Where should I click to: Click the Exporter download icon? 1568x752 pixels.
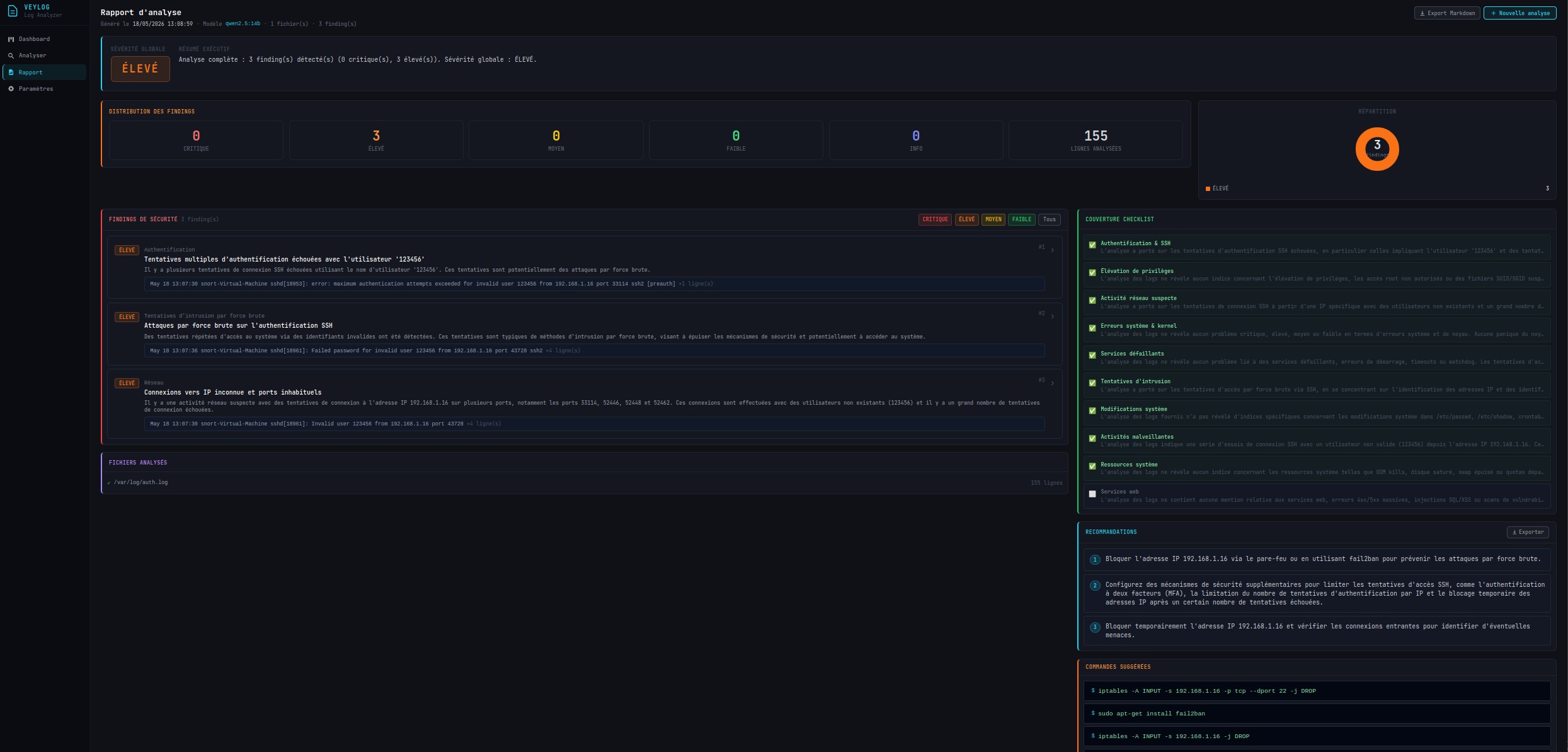[1514, 532]
